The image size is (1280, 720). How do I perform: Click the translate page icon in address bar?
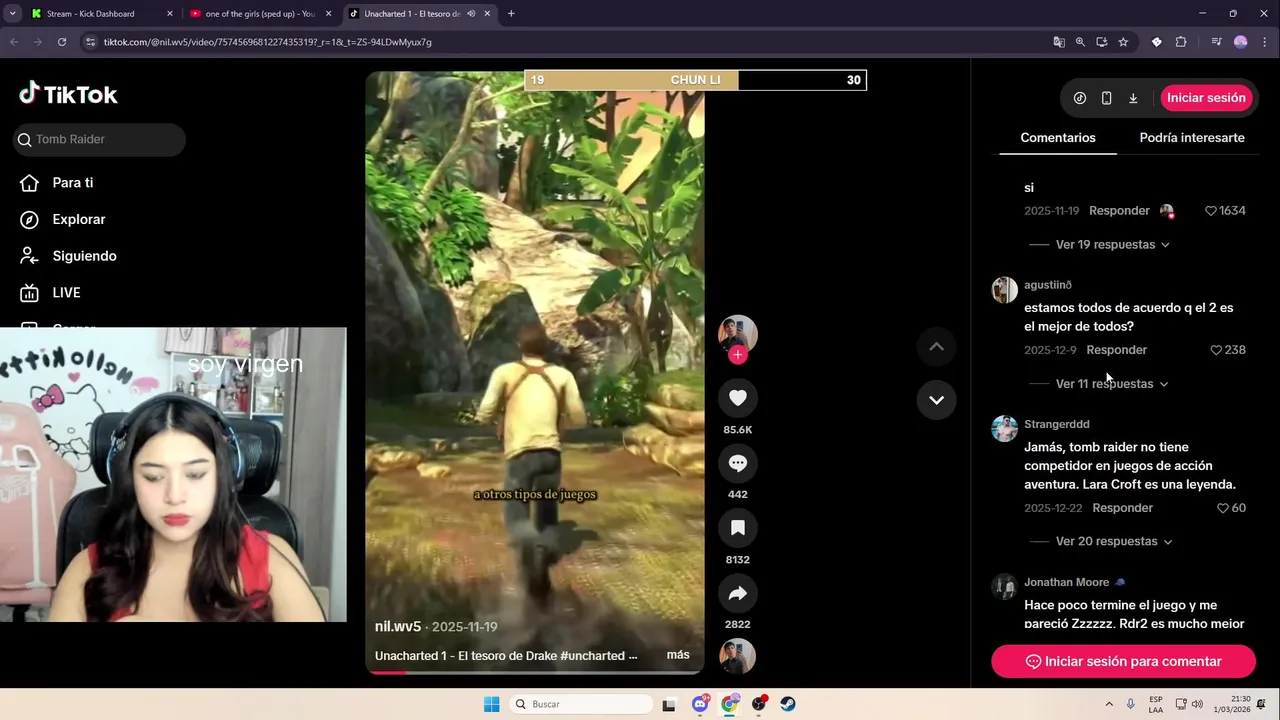(x=1059, y=42)
